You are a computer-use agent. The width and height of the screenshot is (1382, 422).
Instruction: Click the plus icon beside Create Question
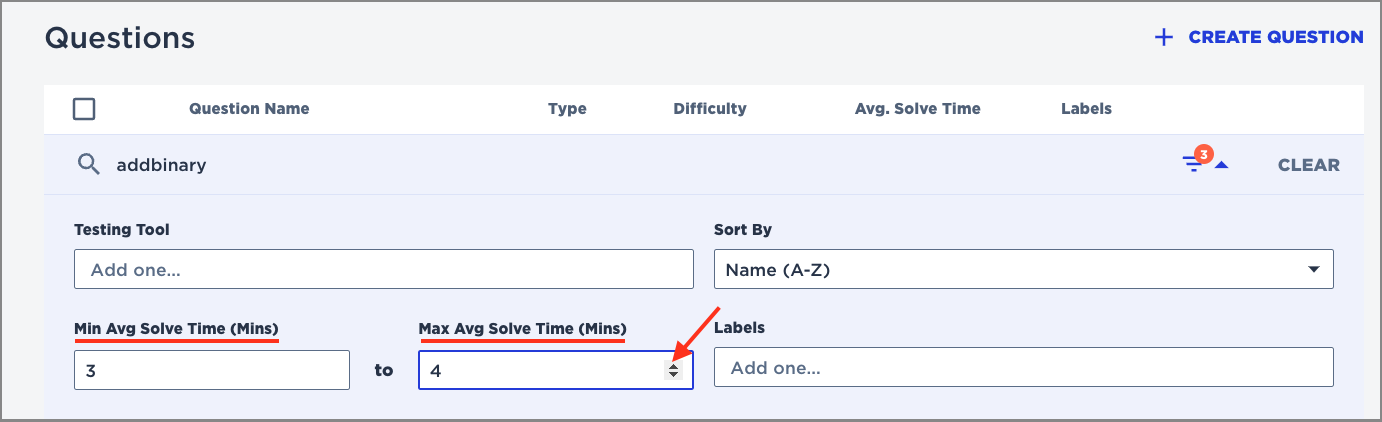1163,38
